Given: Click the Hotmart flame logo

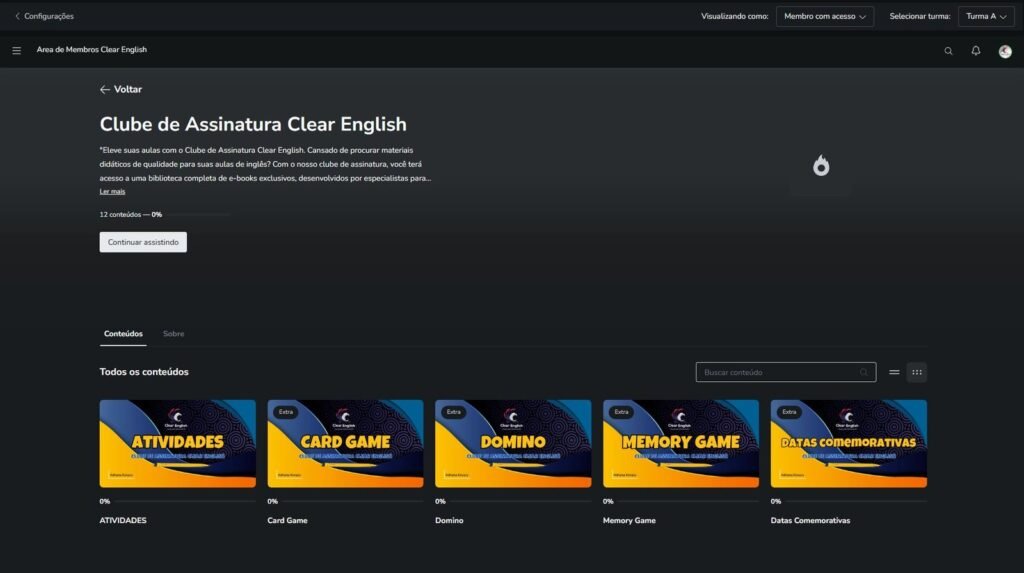Looking at the screenshot, I should (821, 166).
